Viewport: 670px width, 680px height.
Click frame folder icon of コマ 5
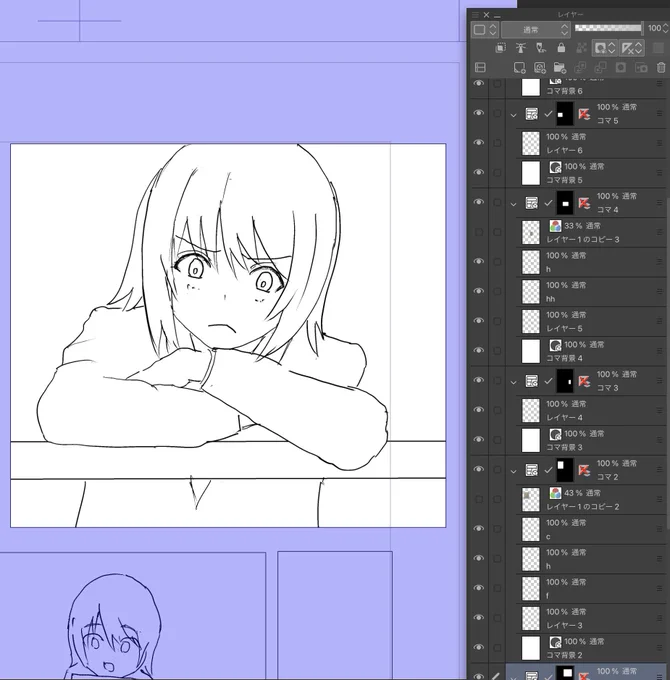coord(532,114)
